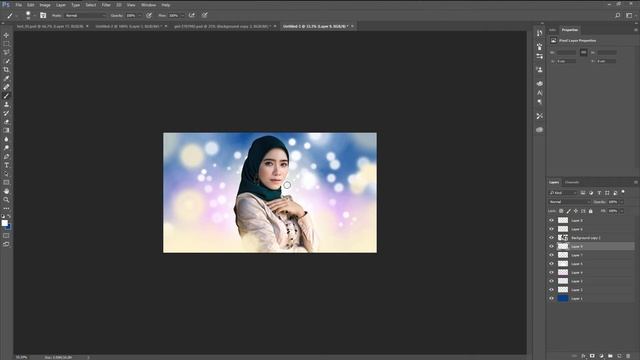
Task: Add layer style fx icon
Action: [583, 356]
